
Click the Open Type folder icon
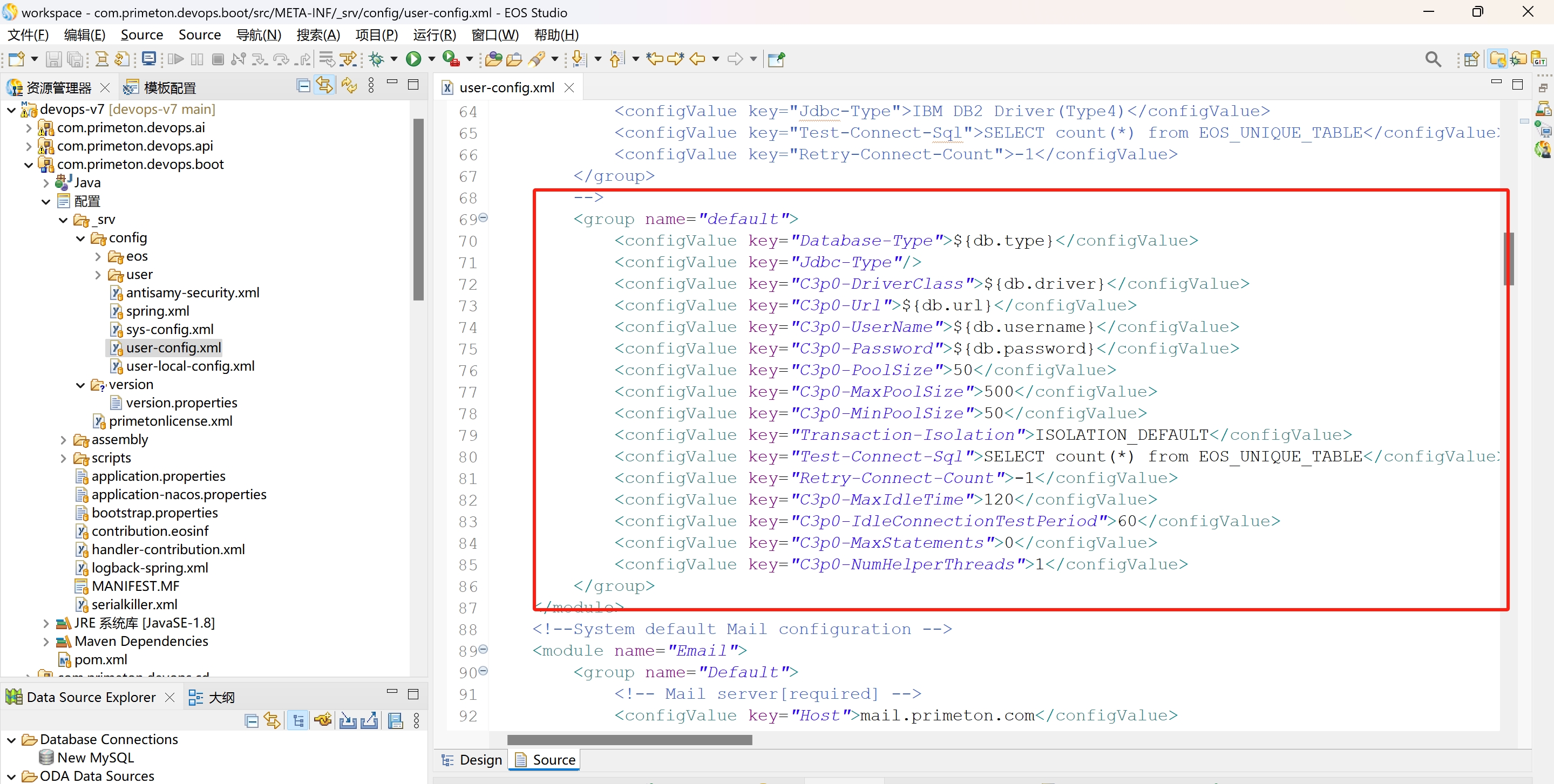pyautogui.click(x=493, y=59)
